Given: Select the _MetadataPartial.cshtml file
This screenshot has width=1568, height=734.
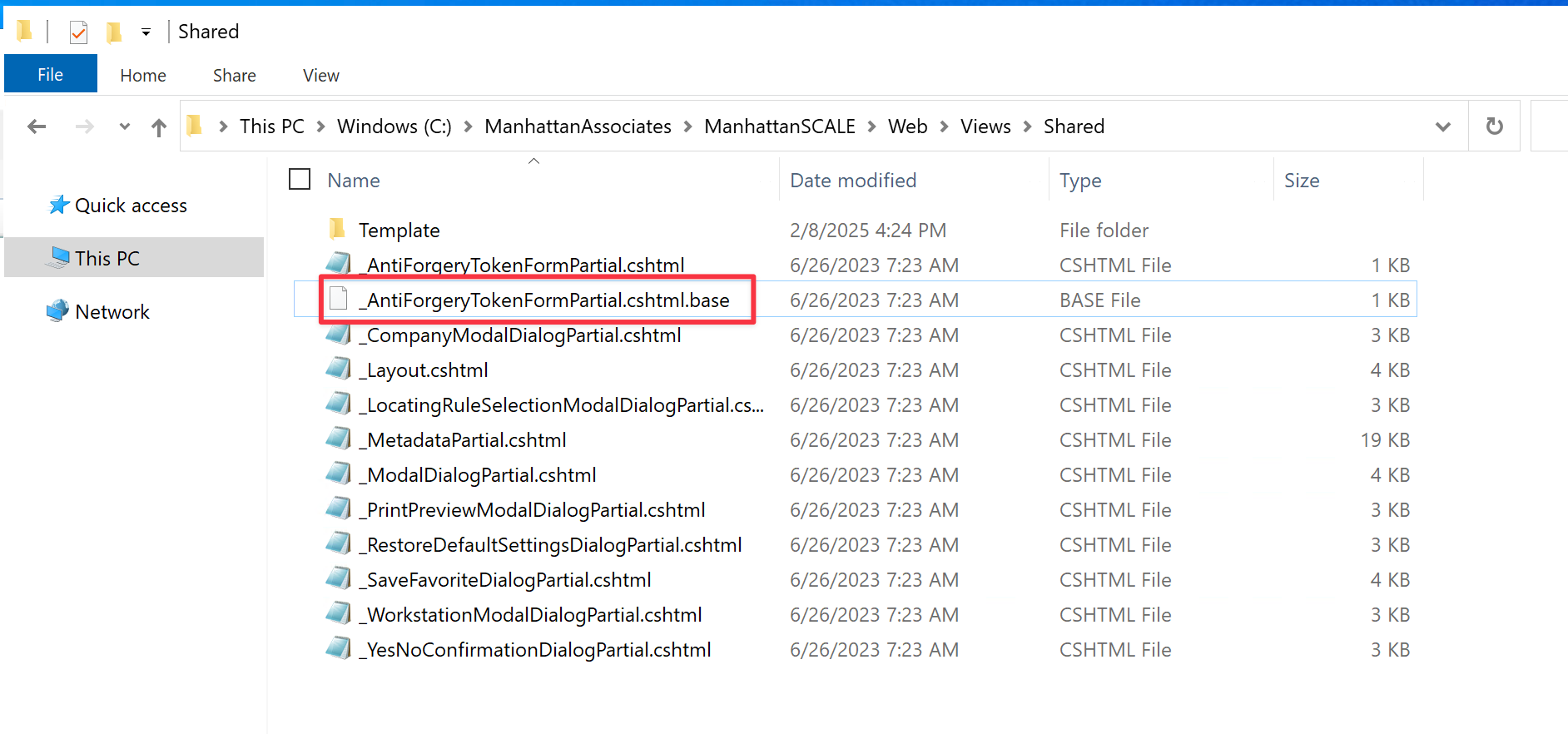Looking at the screenshot, I should coord(466,439).
